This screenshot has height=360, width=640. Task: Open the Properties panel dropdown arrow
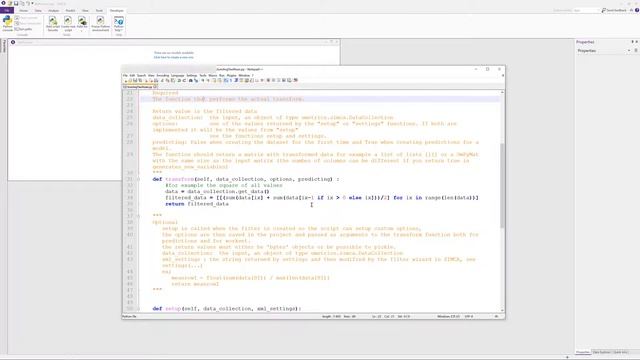(x=629, y=51)
